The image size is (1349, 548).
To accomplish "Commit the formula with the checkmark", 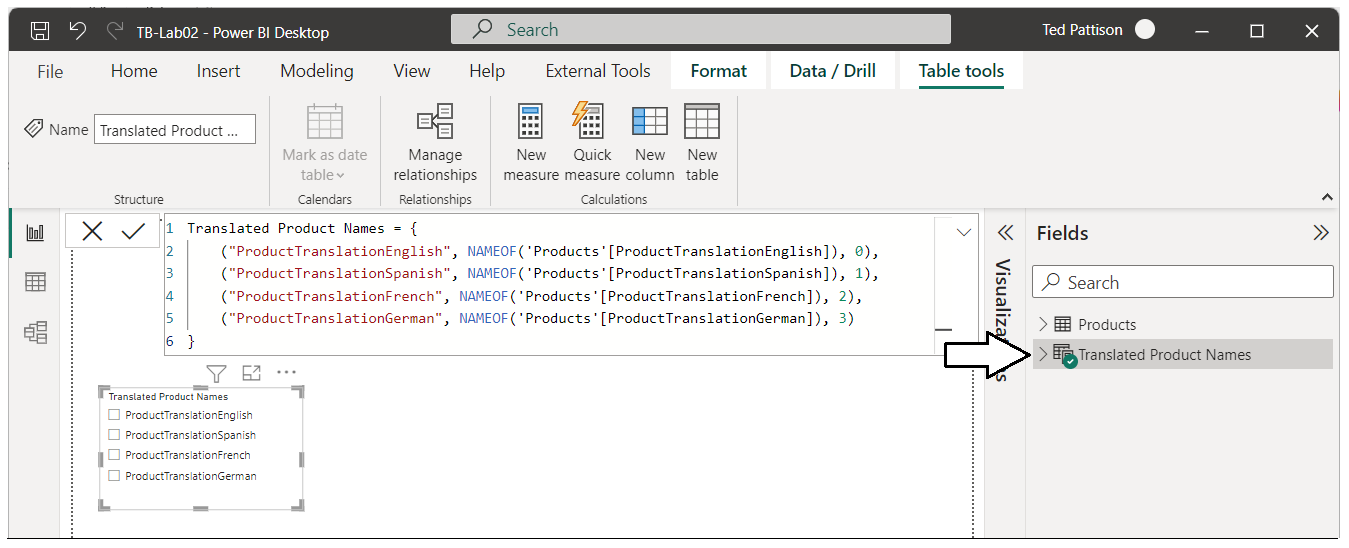I will [133, 231].
